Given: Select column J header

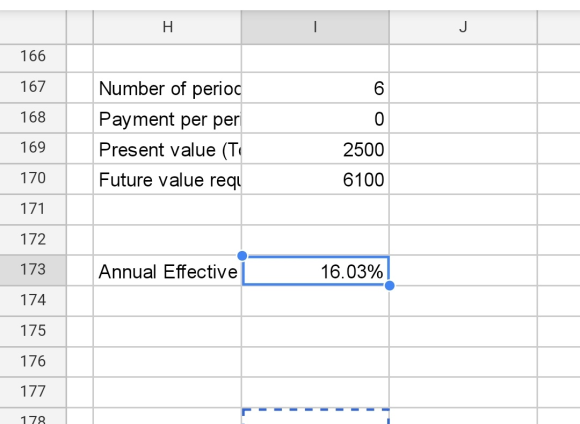Looking at the screenshot, I should [463, 27].
